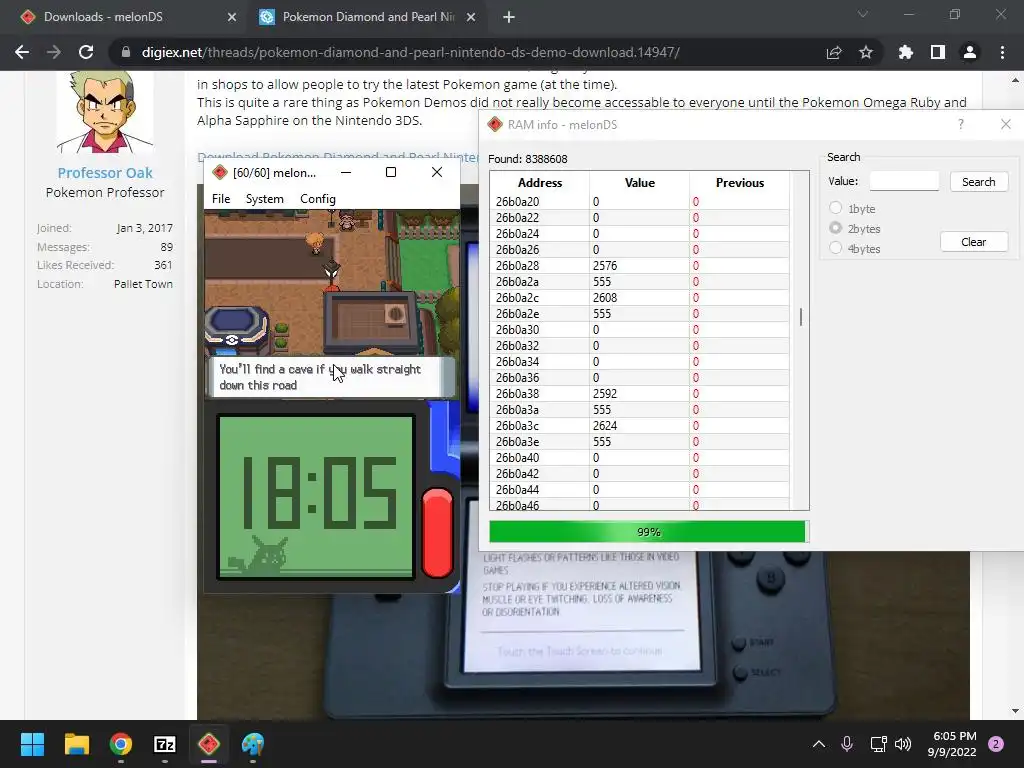Image resolution: width=1024 pixels, height=768 pixels.
Task: Click the Professor Oak avatar image
Action: click(x=105, y=112)
